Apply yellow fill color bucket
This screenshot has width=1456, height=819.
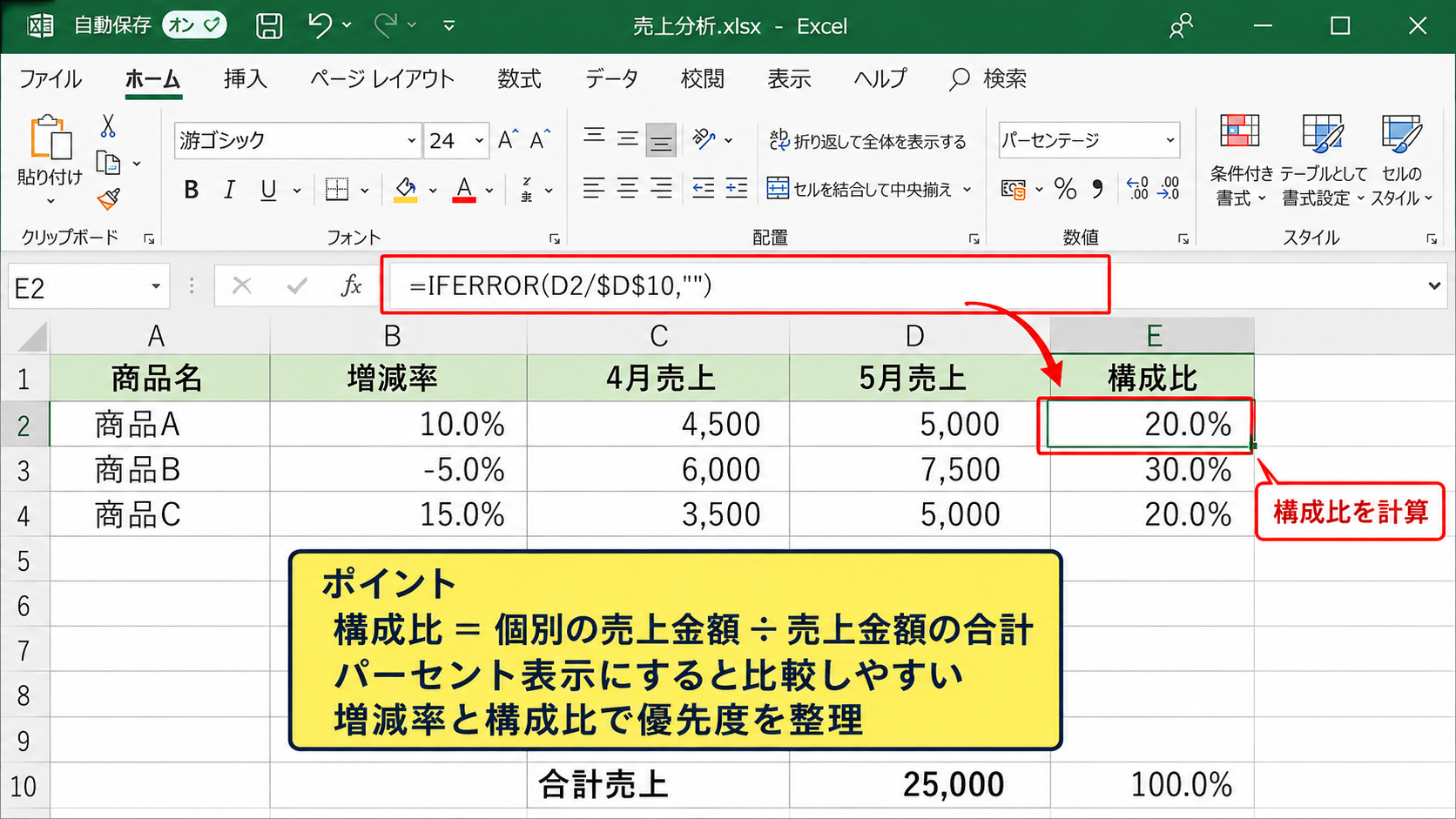406,190
